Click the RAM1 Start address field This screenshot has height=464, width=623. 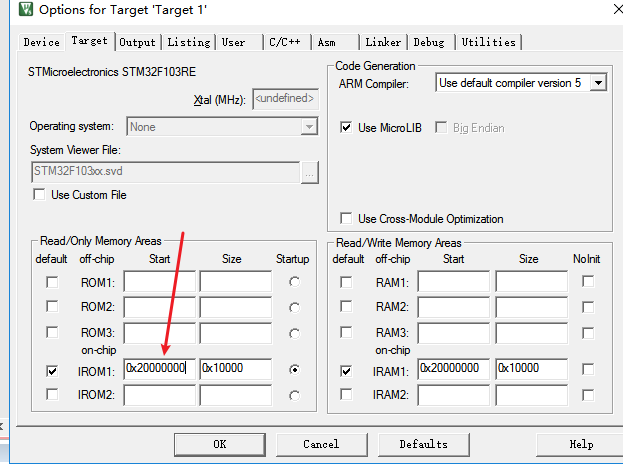(x=454, y=282)
